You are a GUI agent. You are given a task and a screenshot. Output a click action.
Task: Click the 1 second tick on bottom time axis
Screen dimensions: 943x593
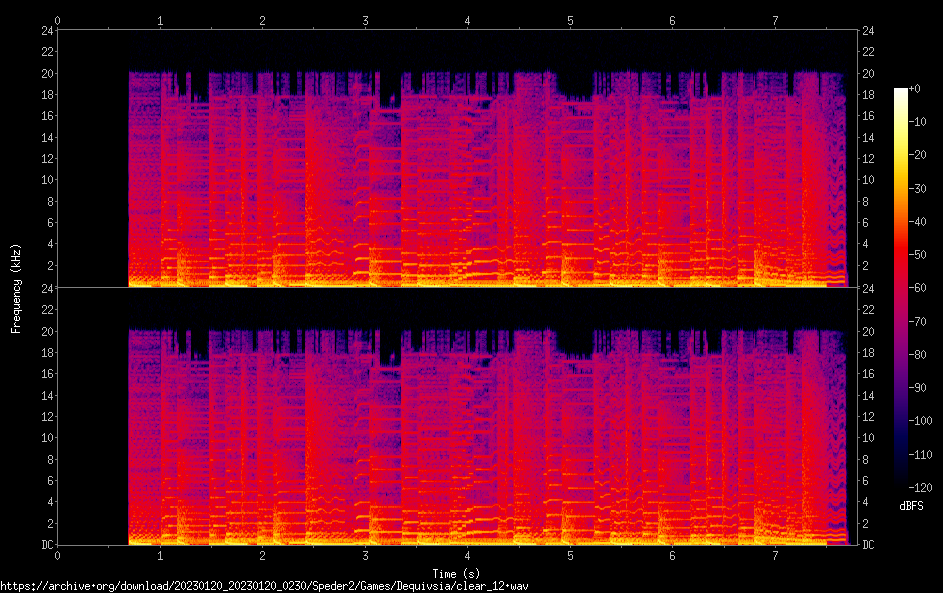[160, 555]
